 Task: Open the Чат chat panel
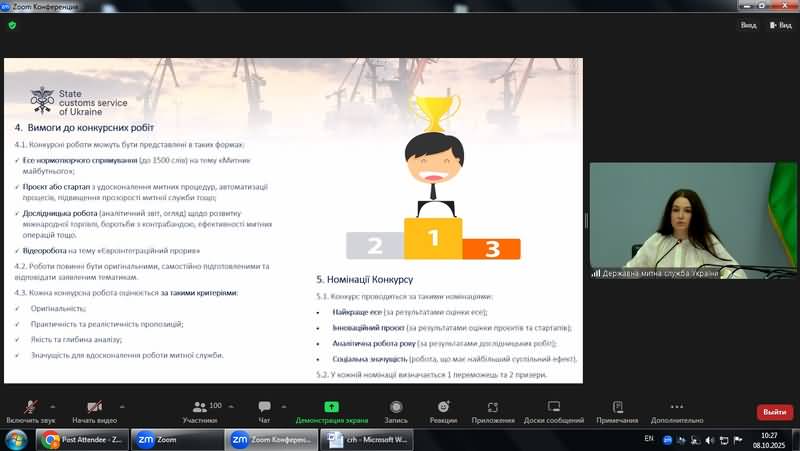click(x=264, y=411)
